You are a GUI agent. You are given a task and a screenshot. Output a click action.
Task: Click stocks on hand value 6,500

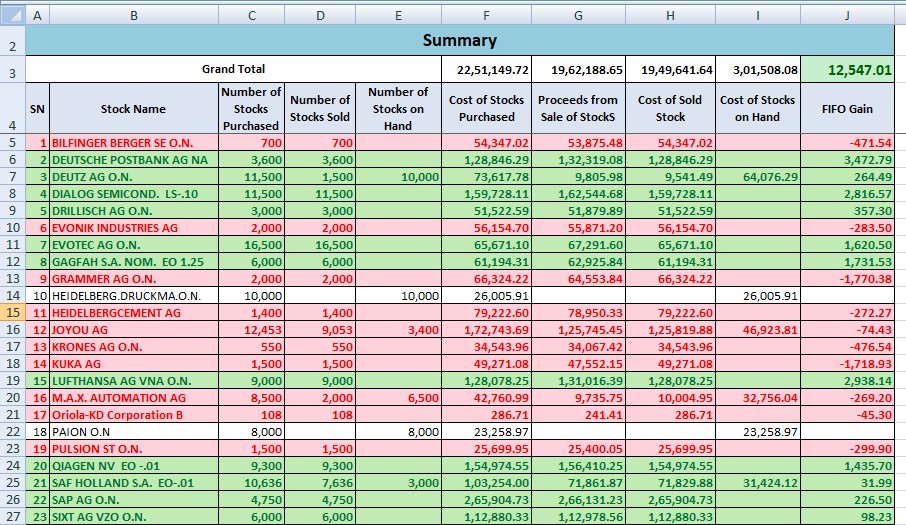(398, 397)
